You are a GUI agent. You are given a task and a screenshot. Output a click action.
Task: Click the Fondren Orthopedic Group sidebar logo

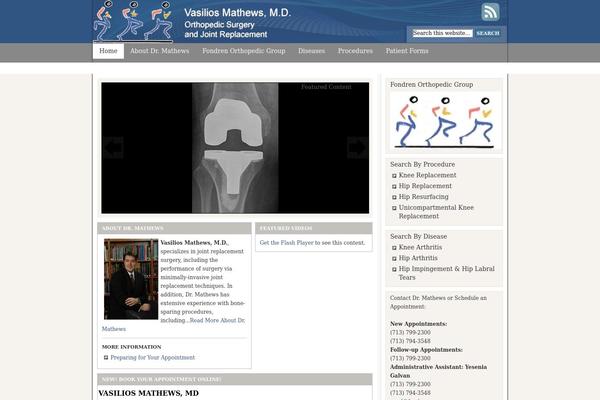coord(444,122)
